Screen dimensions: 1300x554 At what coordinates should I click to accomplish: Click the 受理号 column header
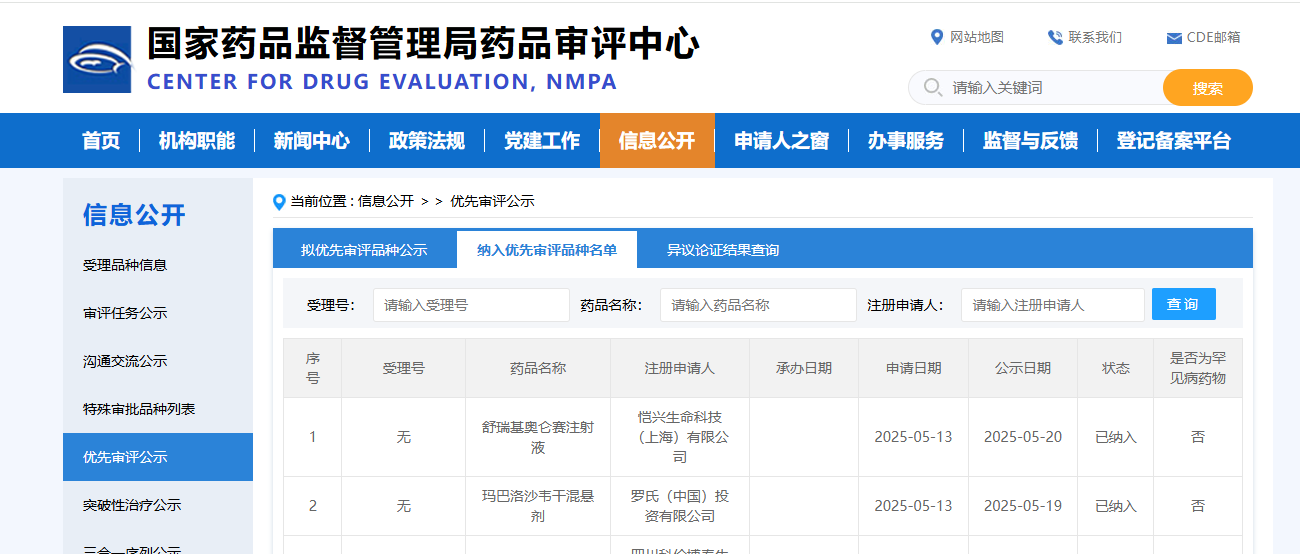404,368
